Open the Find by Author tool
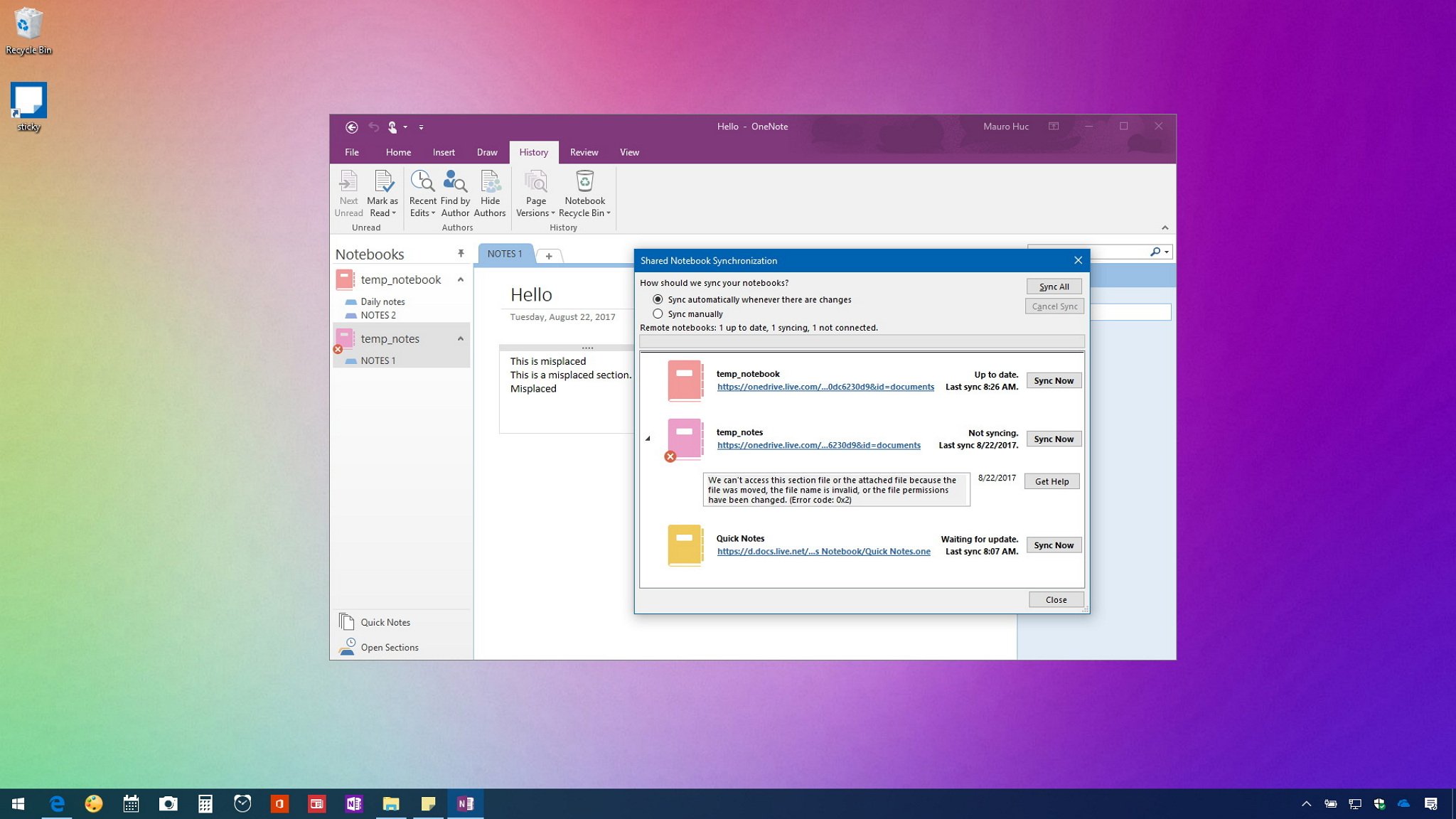1456x819 pixels. [455, 193]
